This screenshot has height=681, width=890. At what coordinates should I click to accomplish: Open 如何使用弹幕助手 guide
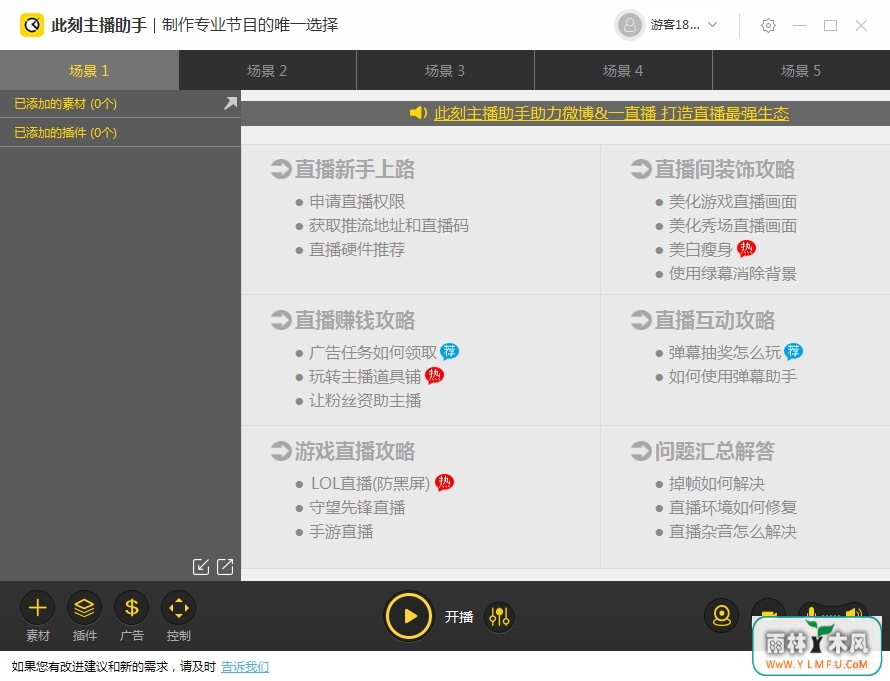(x=733, y=376)
